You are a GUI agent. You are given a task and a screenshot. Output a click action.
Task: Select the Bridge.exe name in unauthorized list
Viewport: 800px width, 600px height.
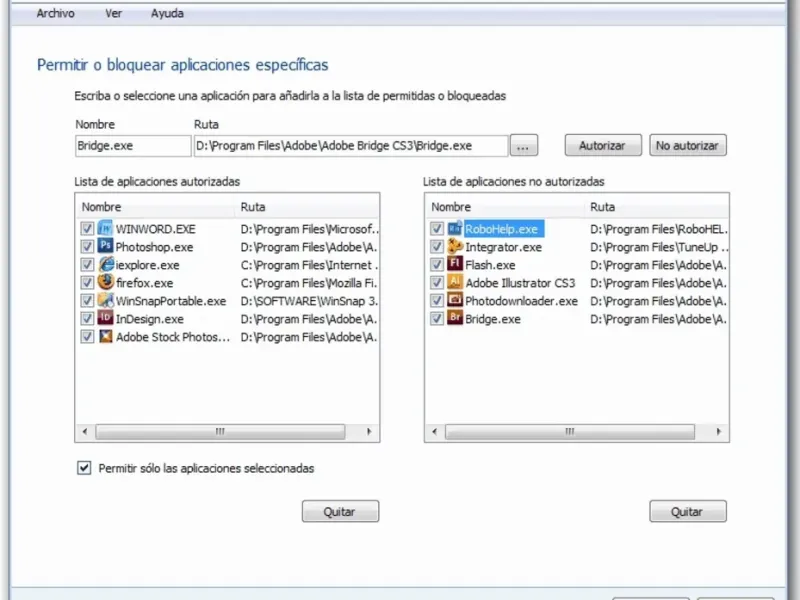point(493,319)
